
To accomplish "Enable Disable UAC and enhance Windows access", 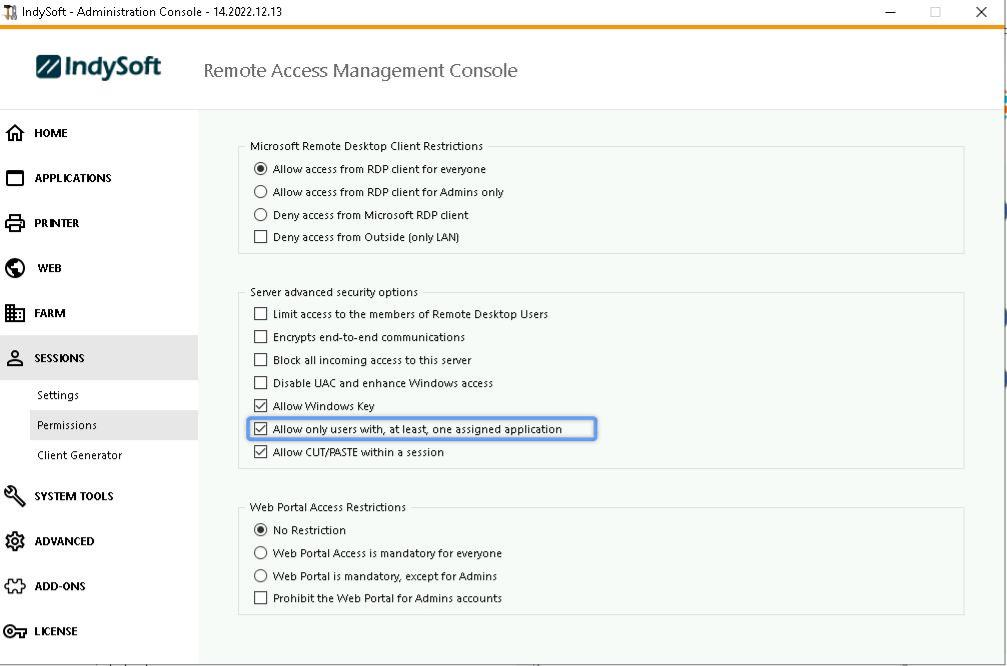I will pyautogui.click(x=260, y=383).
